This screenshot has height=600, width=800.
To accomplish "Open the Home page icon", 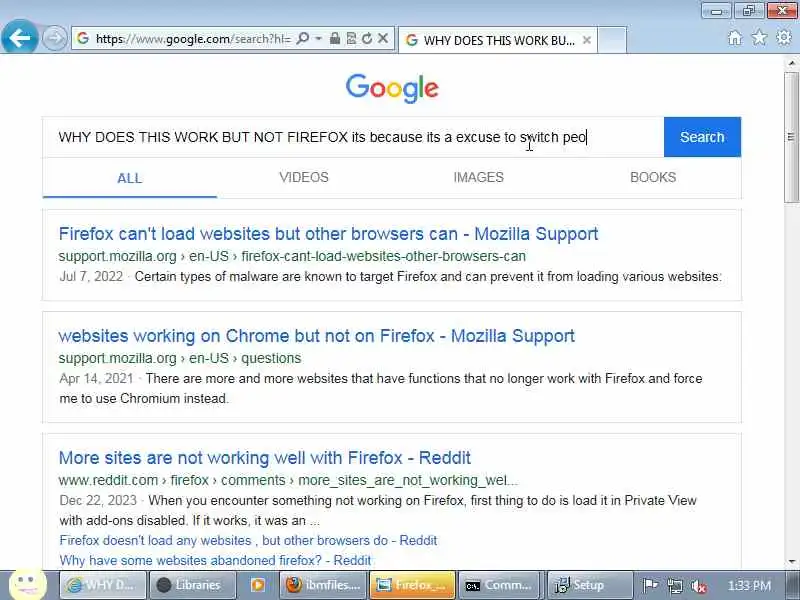I will 735,38.
